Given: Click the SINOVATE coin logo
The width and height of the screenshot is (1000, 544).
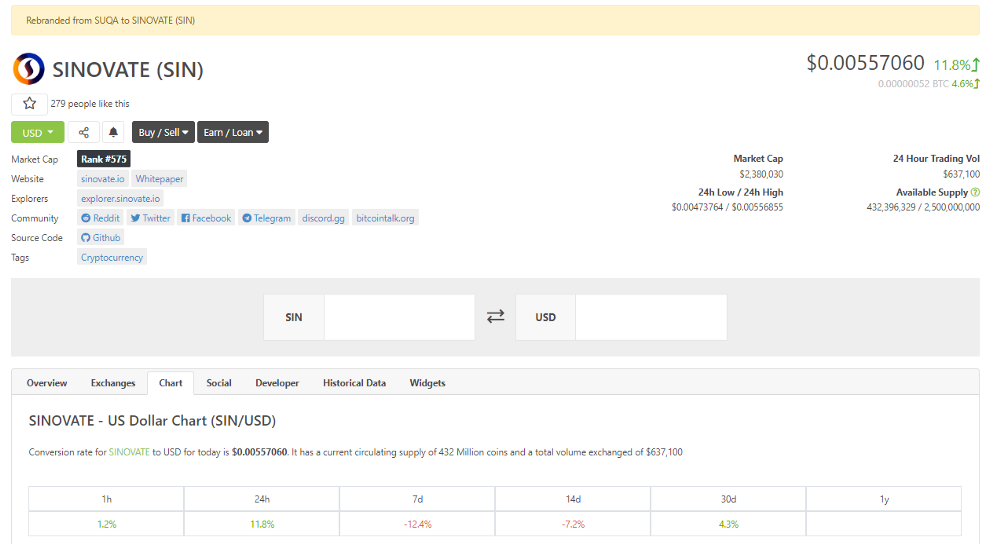Looking at the screenshot, I should [29, 69].
